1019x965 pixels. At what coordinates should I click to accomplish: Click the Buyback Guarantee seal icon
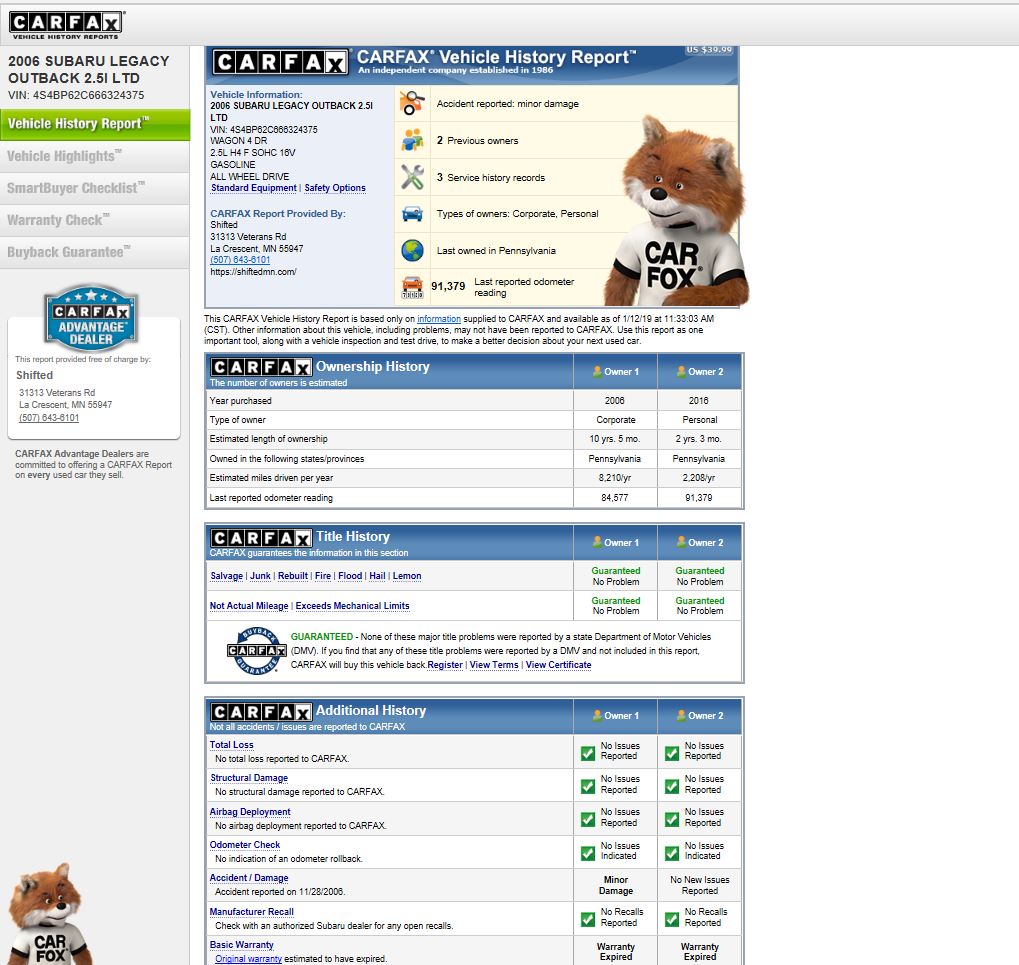point(257,650)
